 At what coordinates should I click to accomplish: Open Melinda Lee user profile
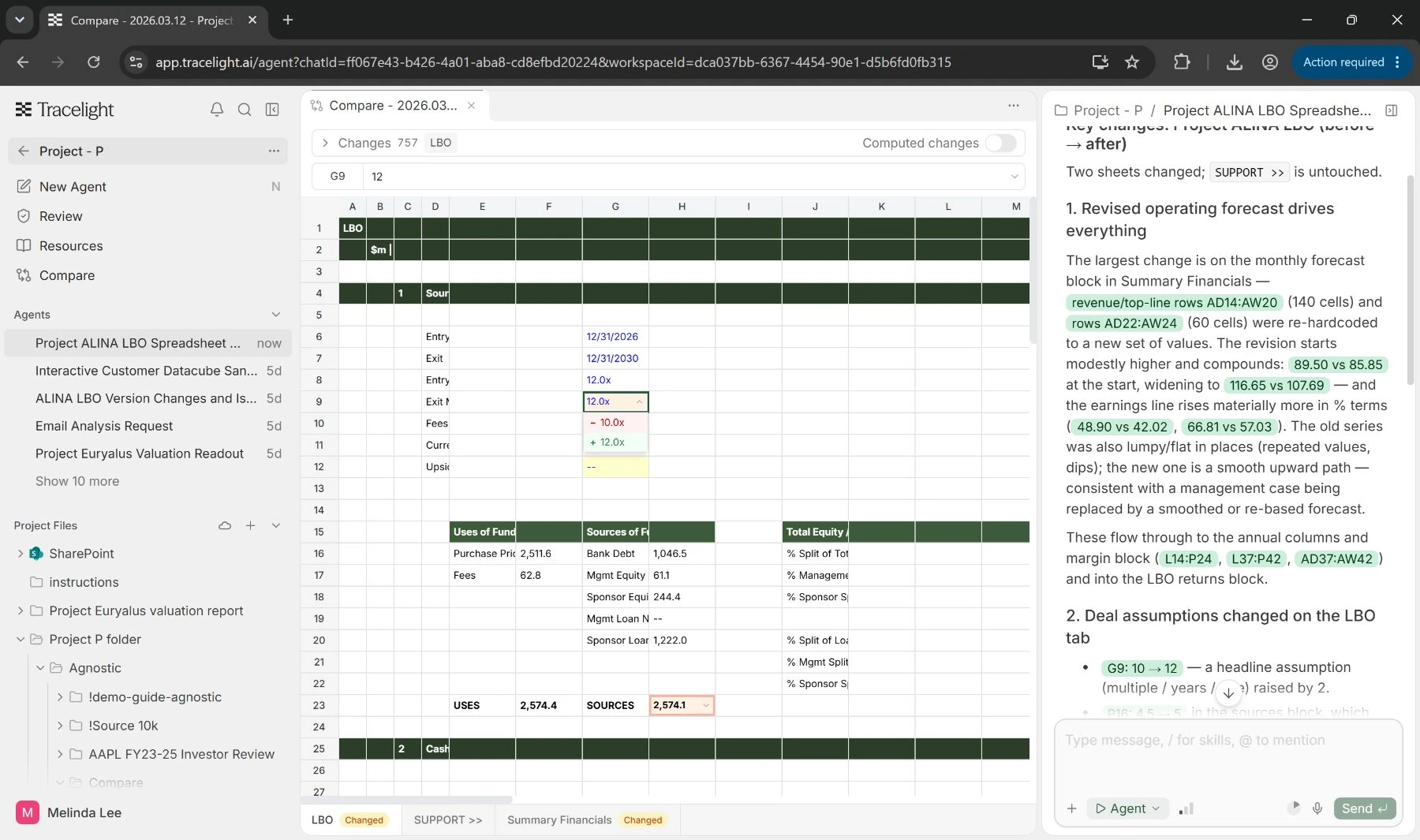(x=69, y=812)
